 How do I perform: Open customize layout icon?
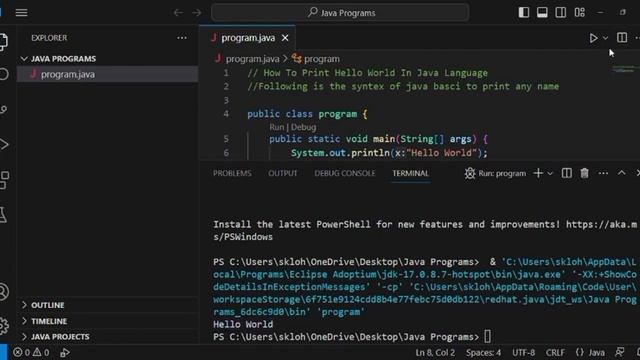coord(580,13)
